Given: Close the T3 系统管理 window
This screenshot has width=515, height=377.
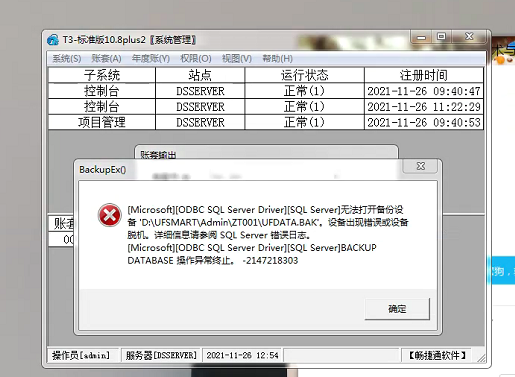Looking at the screenshot, I should pyautogui.click(x=469, y=36).
